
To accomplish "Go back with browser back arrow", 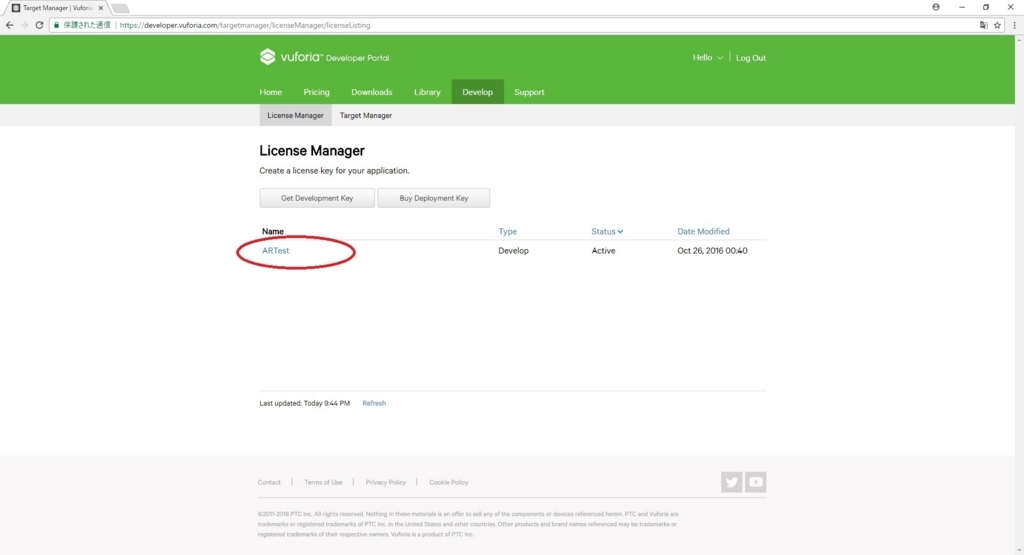I will click(9, 25).
